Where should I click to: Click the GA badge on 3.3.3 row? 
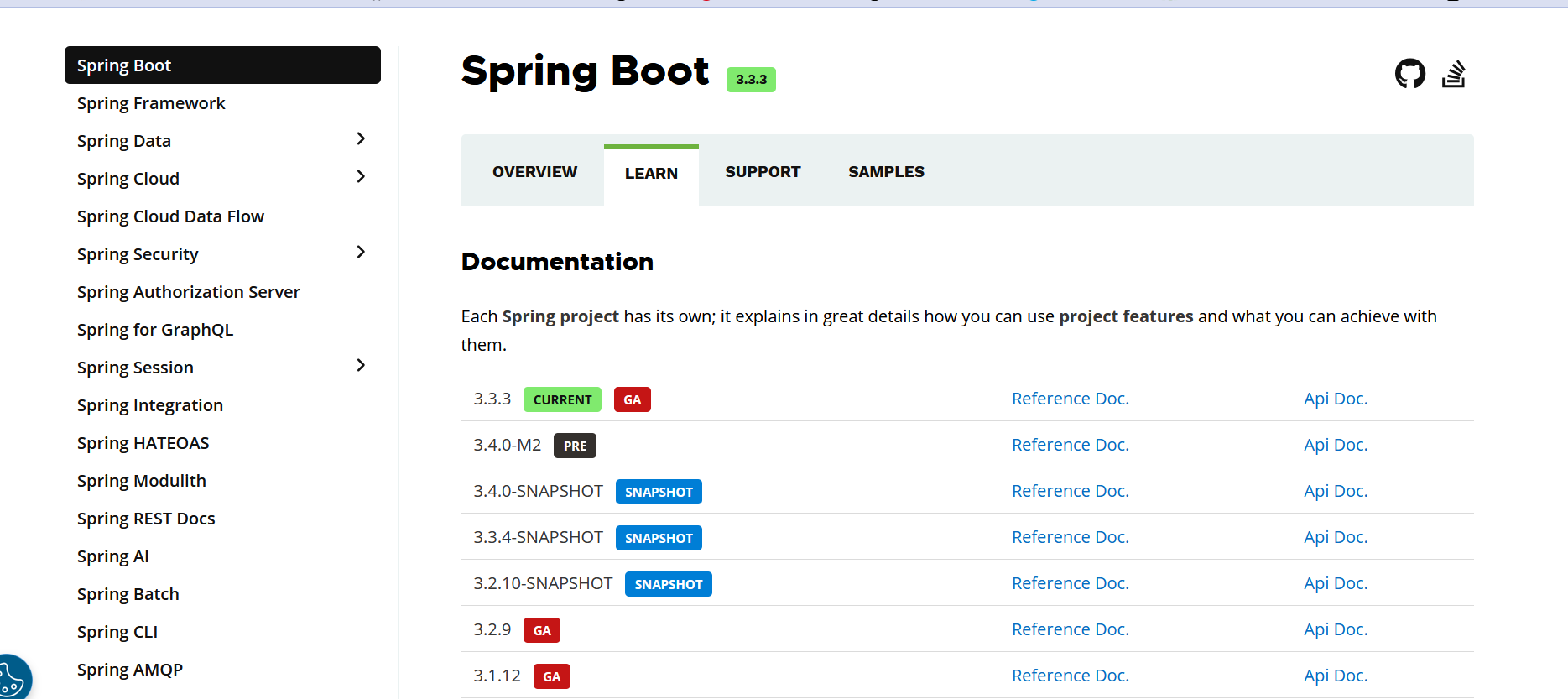[633, 399]
